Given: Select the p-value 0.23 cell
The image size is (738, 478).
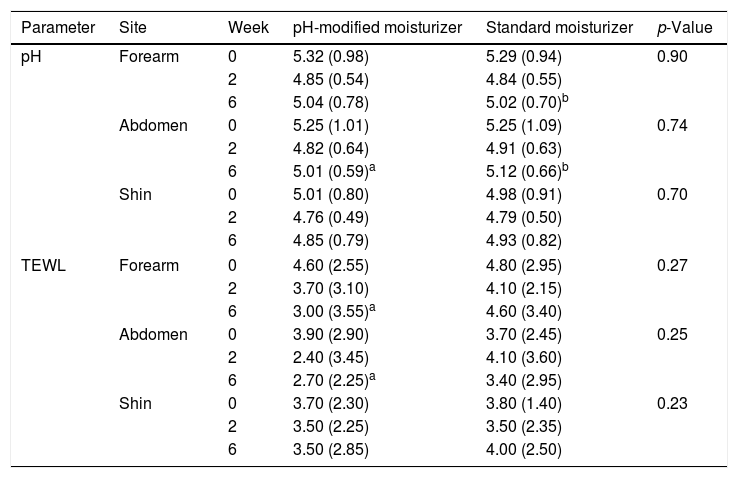Looking at the screenshot, I should point(673,406).
